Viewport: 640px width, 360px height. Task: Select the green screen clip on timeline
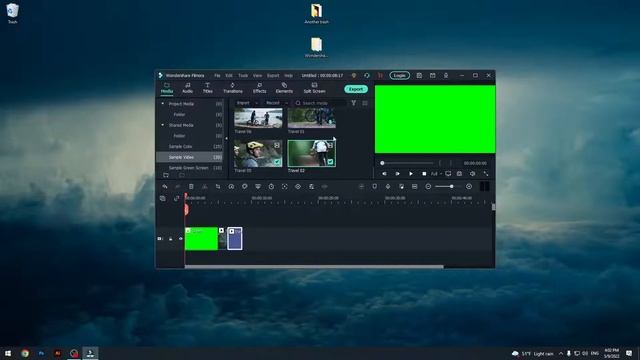(201, 239)
